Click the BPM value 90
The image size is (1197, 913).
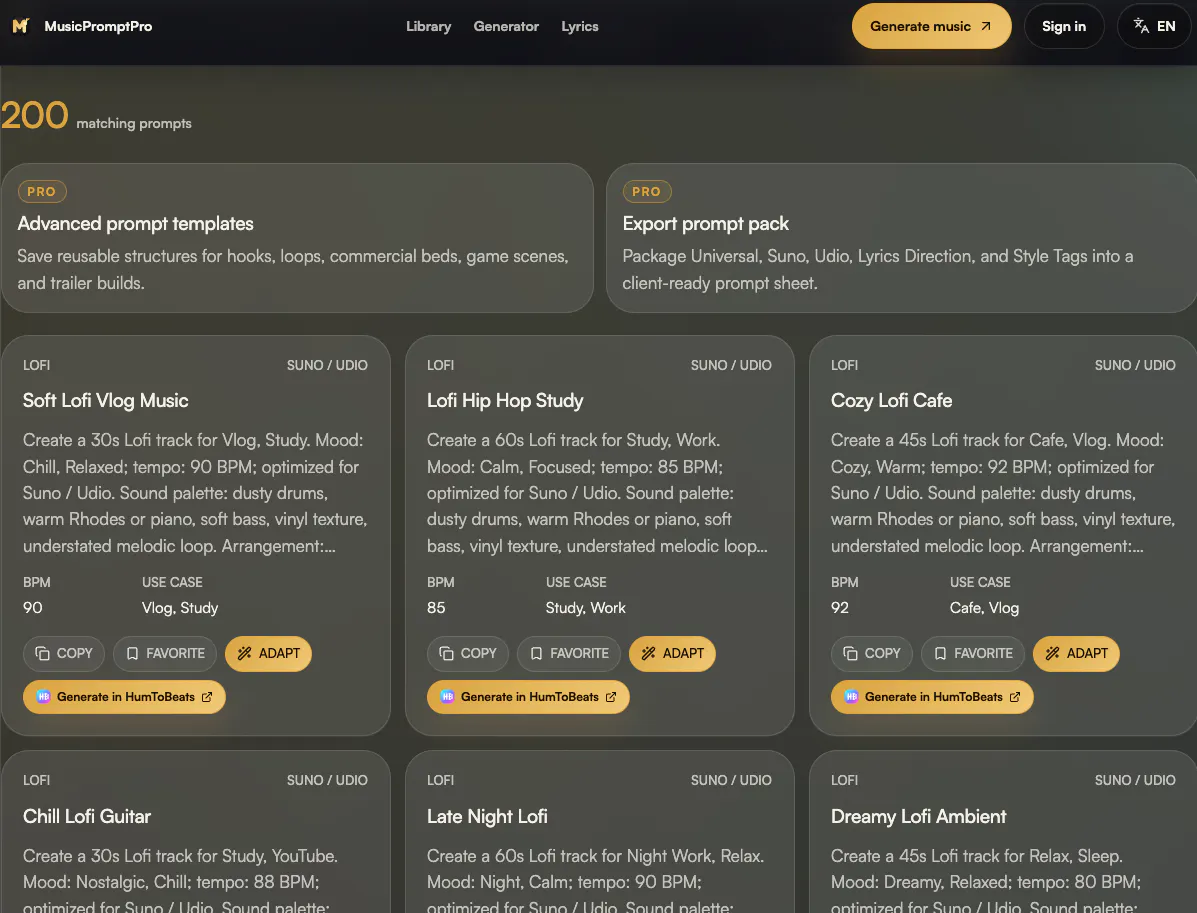(x=33, y=608)
